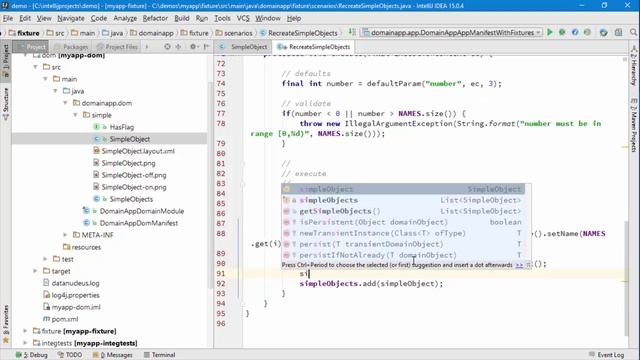This screenshot has width=640, height=360.
Task: Click Run with Coverage icon
Action: (575, 32)
